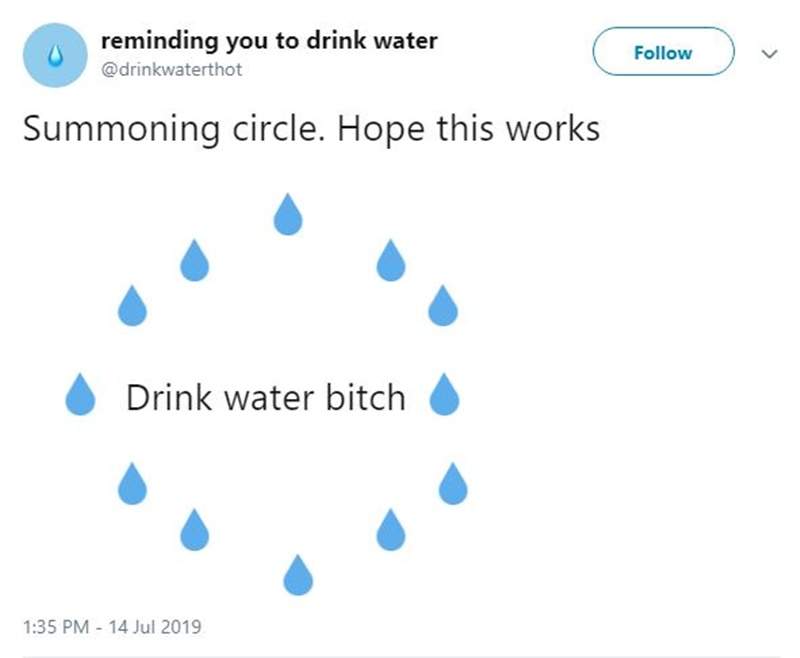The image size is (800, 658).
Task: Click the lower-left droplet nearest the bottom droplet
Action: point(194,529)
